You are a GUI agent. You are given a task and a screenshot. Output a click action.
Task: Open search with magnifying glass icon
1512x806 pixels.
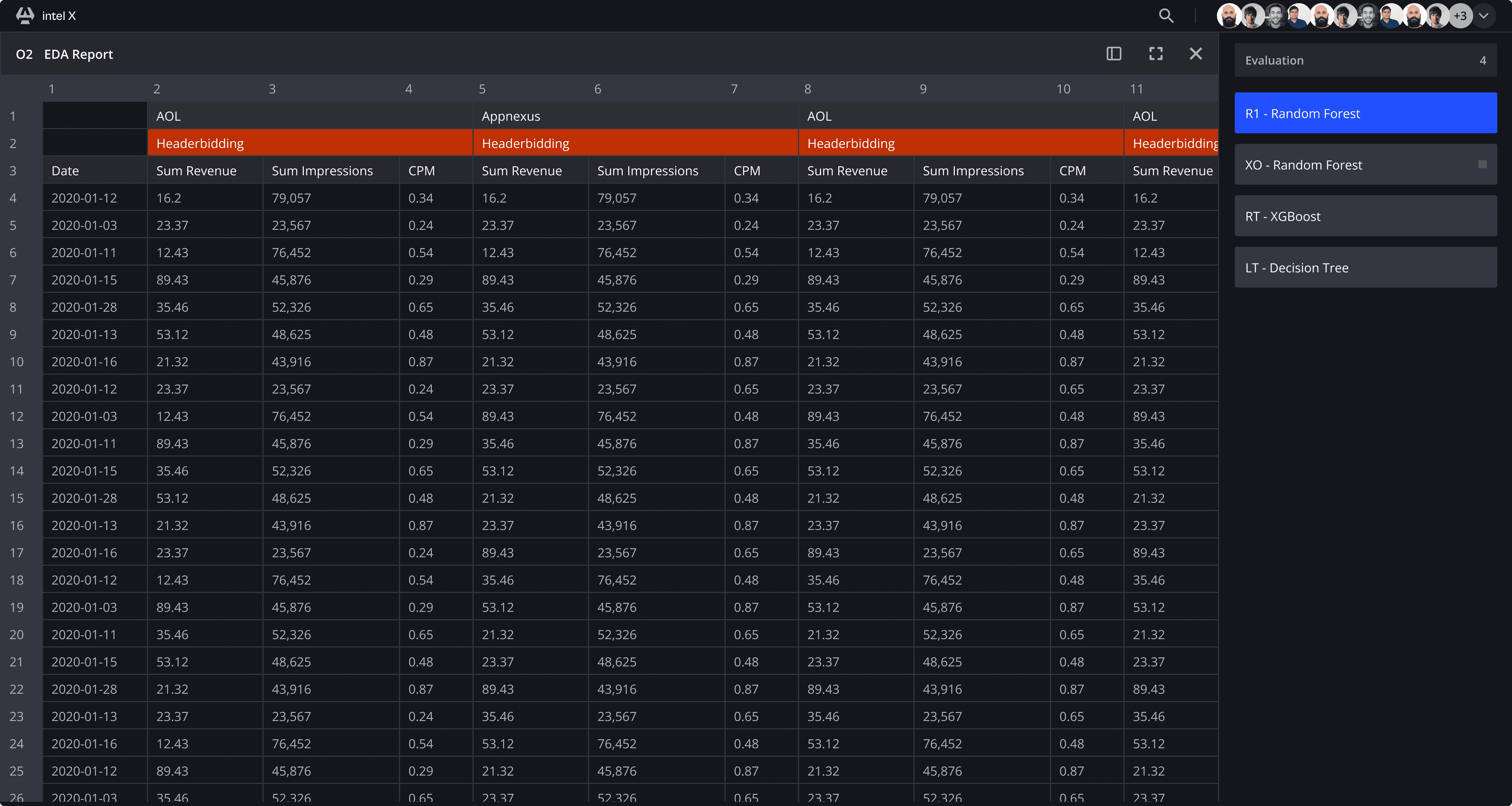(1166, 16)
